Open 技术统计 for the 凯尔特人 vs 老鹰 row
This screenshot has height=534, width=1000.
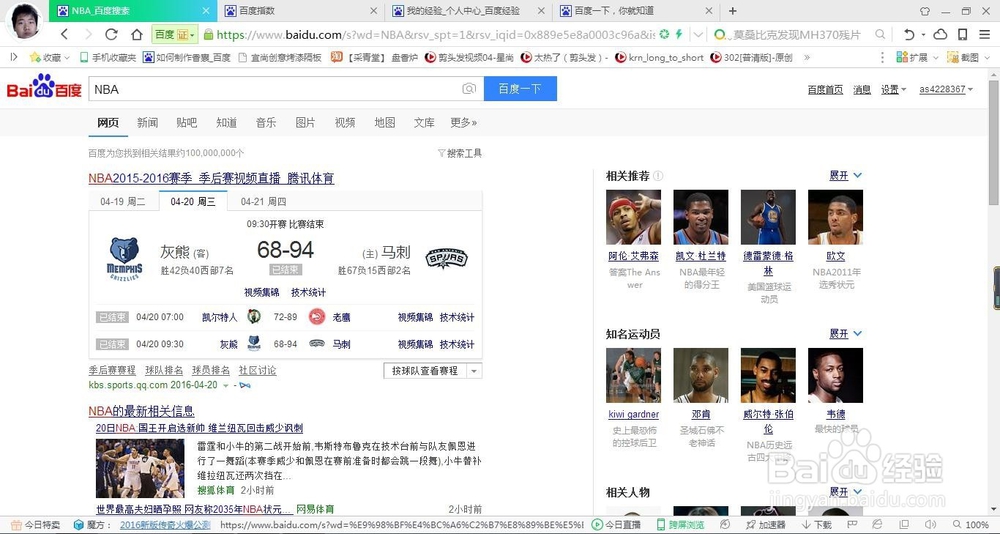click(x=457, y=317)
